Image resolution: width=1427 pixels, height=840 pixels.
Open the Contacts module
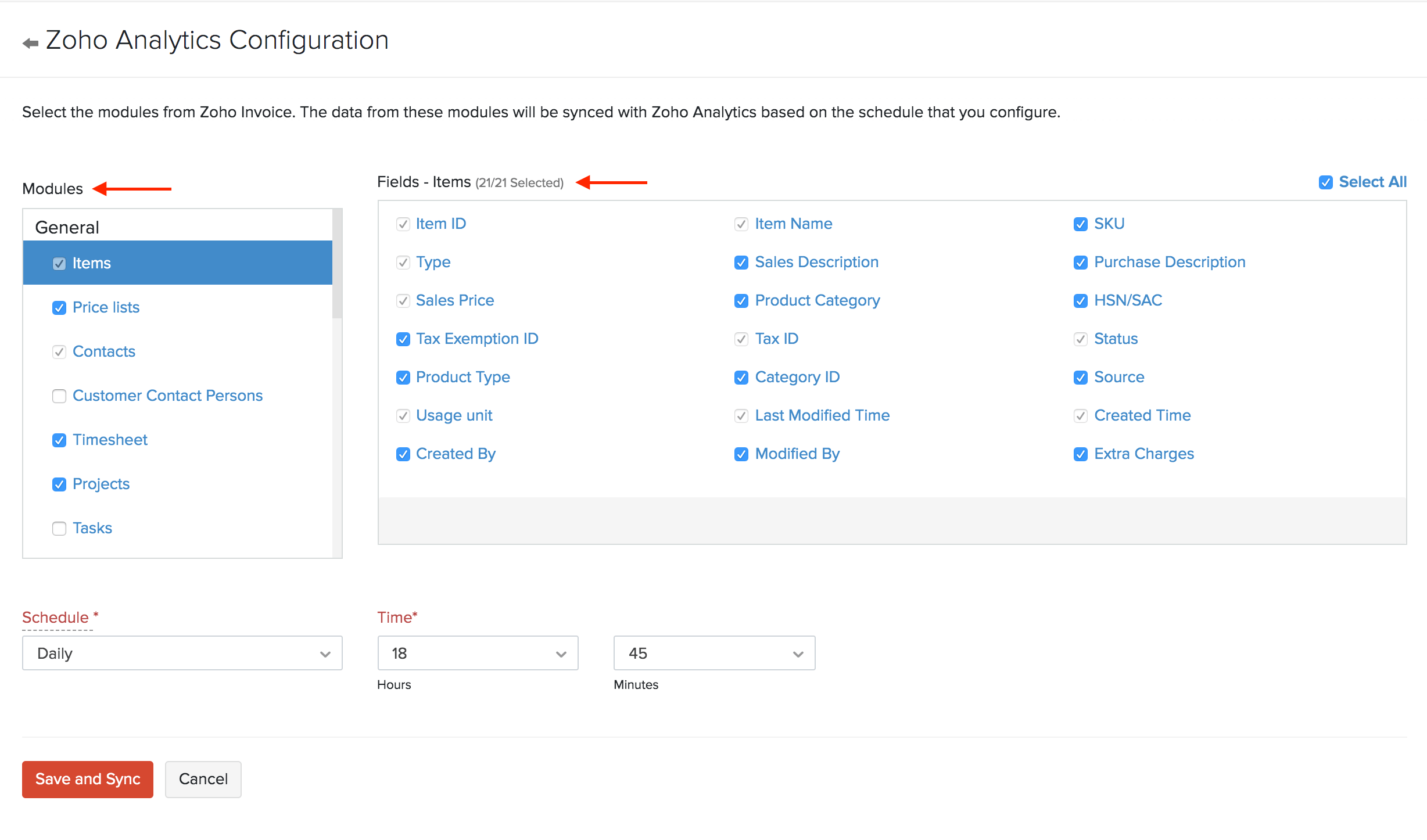click(x=103, y=351)
